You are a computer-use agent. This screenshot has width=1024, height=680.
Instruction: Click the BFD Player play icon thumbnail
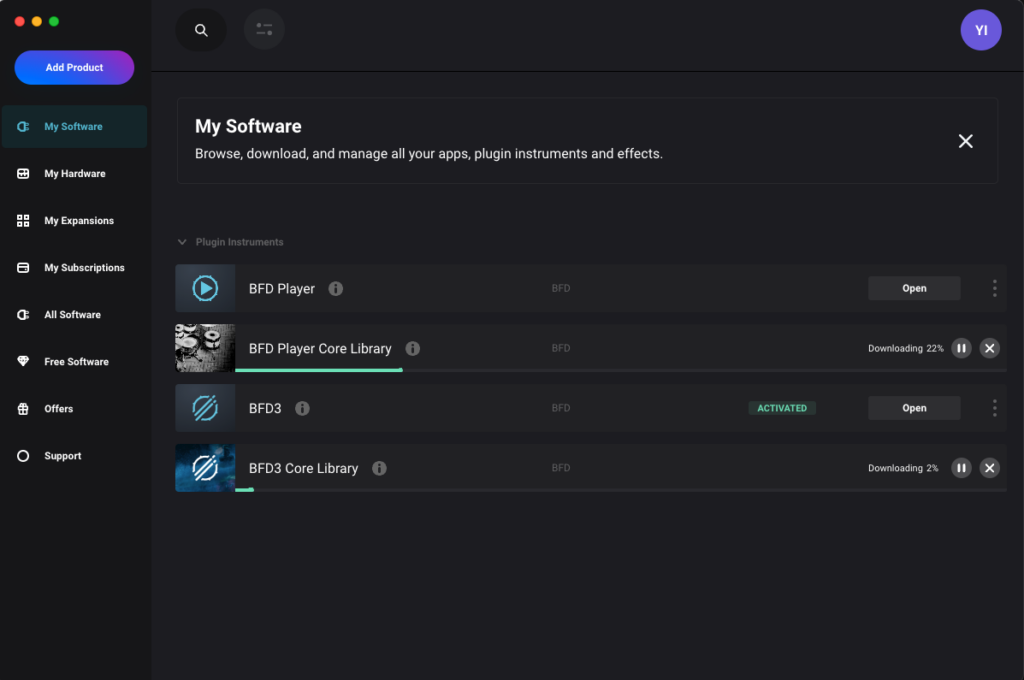point(205,288)
